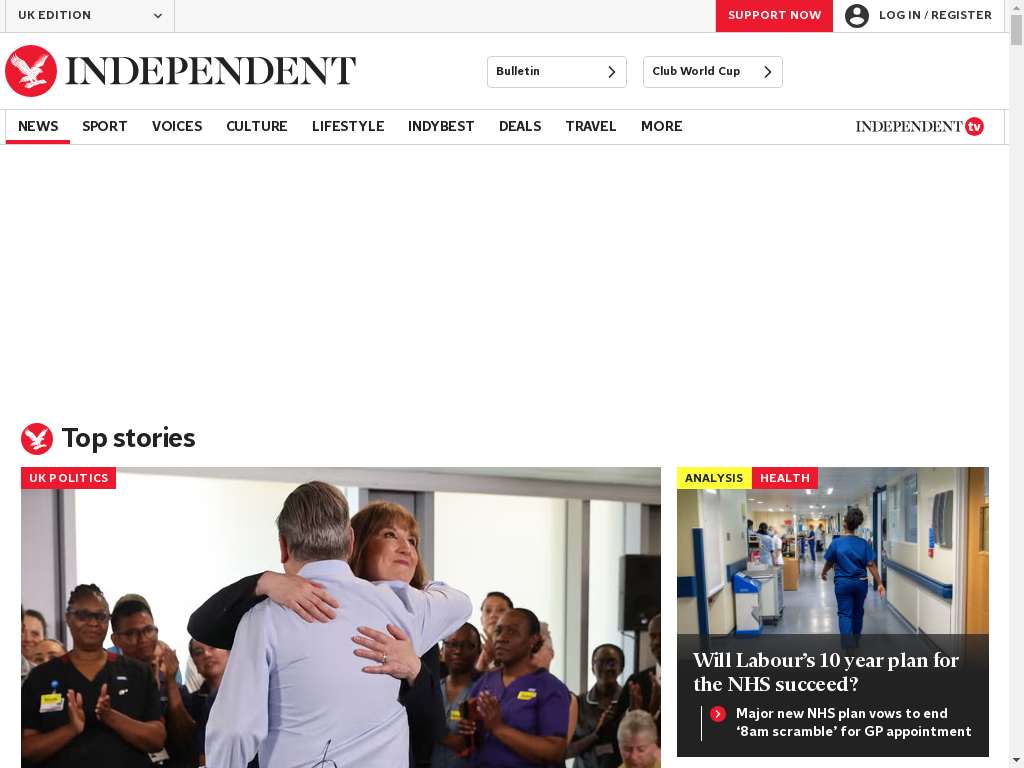Open the Voices section
Viewport: 1024px width, 768px height.
[x=177, y=126]
